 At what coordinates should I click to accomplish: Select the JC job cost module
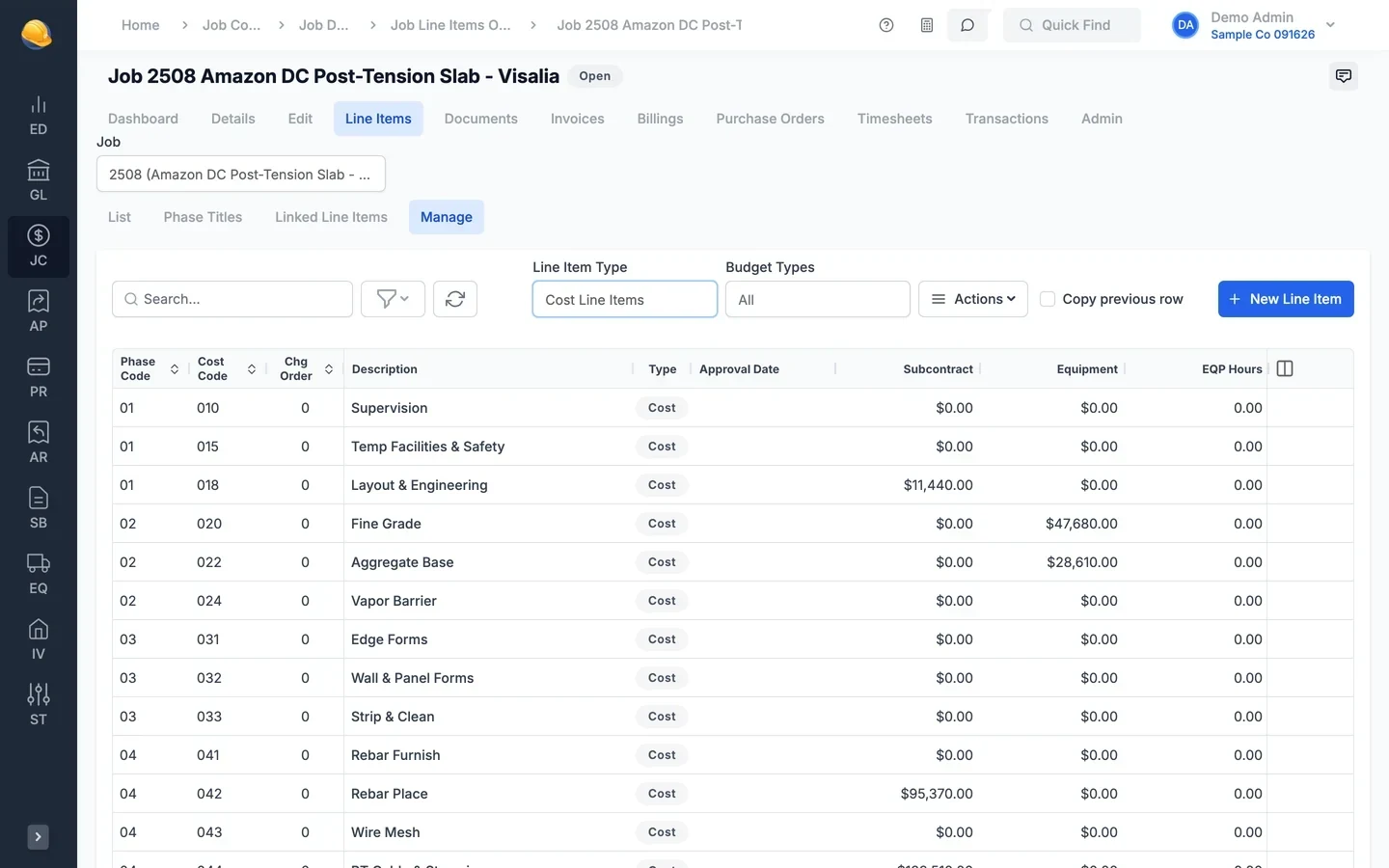pos(38,247)
